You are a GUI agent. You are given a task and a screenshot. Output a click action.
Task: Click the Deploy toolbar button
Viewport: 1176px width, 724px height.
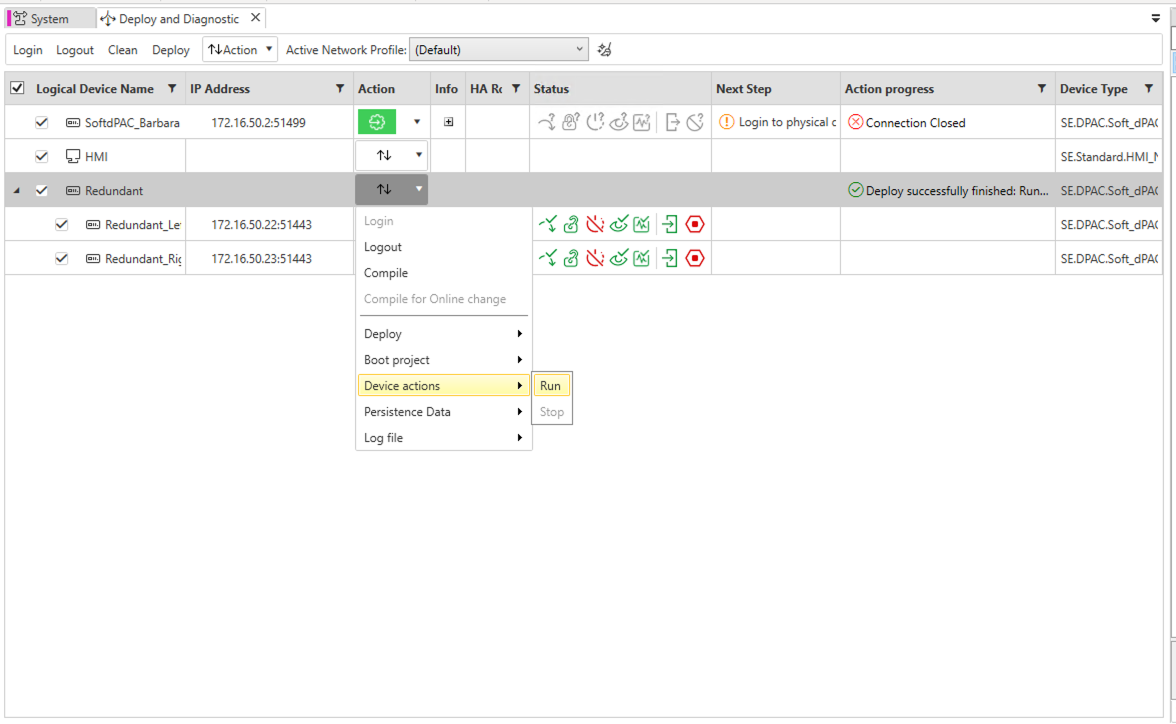coord(171,50)
